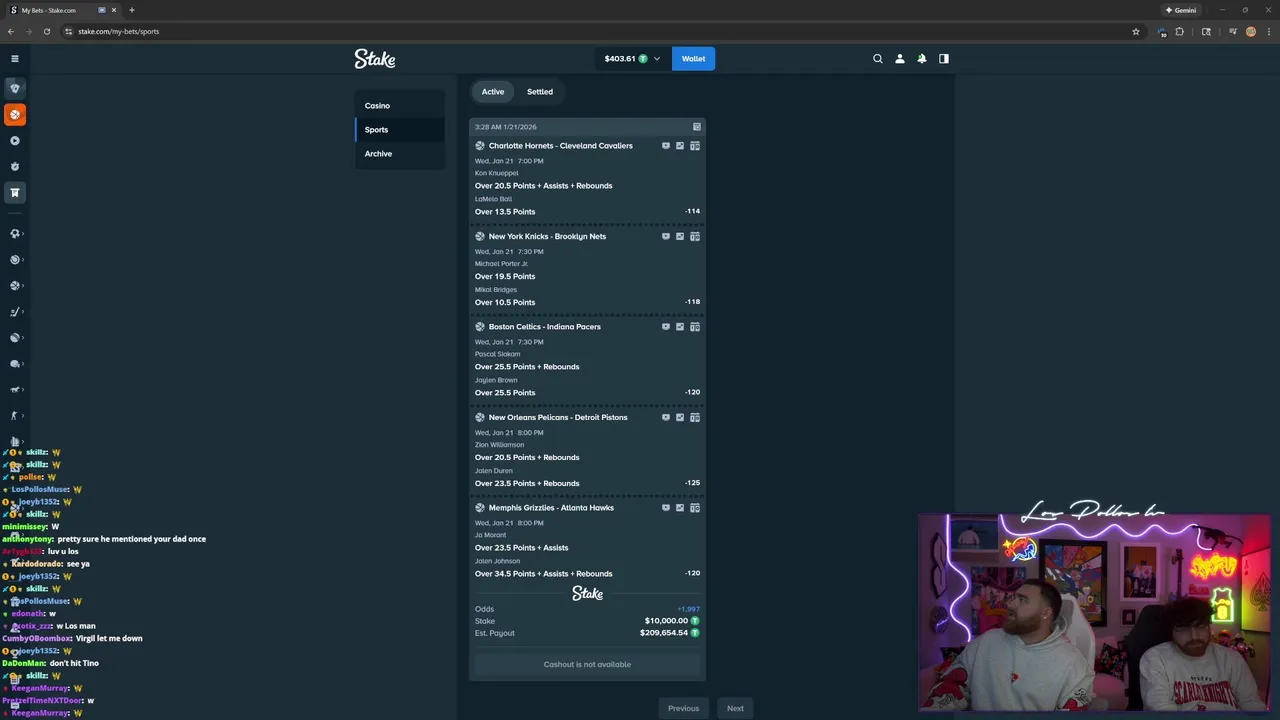Click the $209,654.54 estimated payout value

point(664,633)
